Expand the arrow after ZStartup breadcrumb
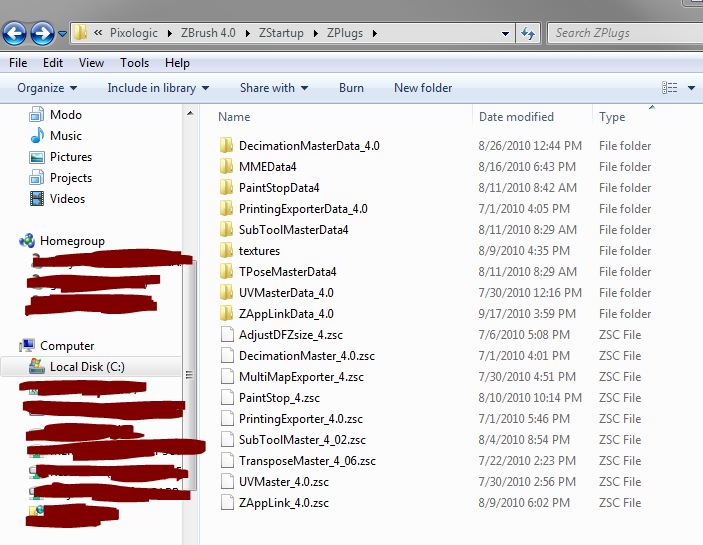This screenshot has height=545, width=703. pyautogui.click(x=316, y=34)
